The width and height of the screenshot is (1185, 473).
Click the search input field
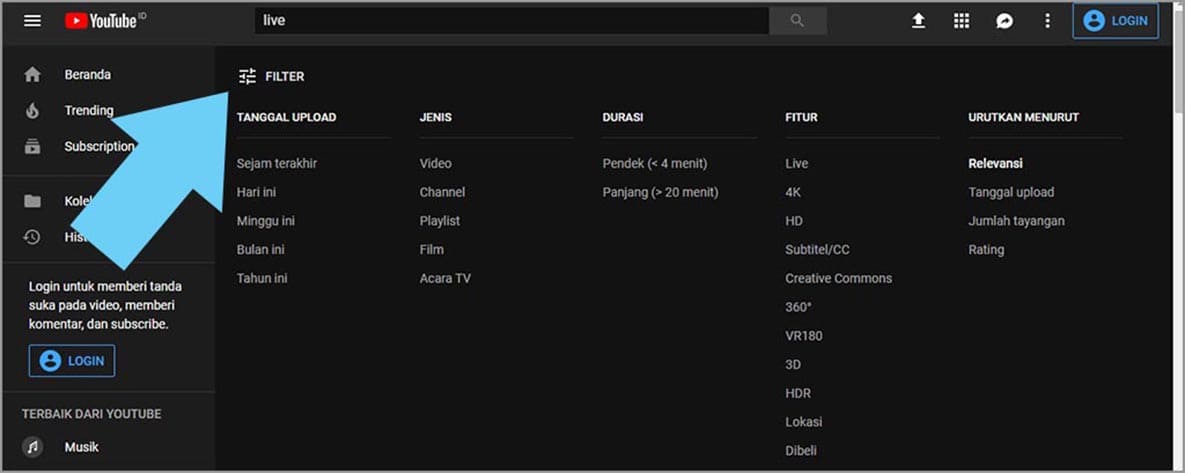tap(510, 21)
